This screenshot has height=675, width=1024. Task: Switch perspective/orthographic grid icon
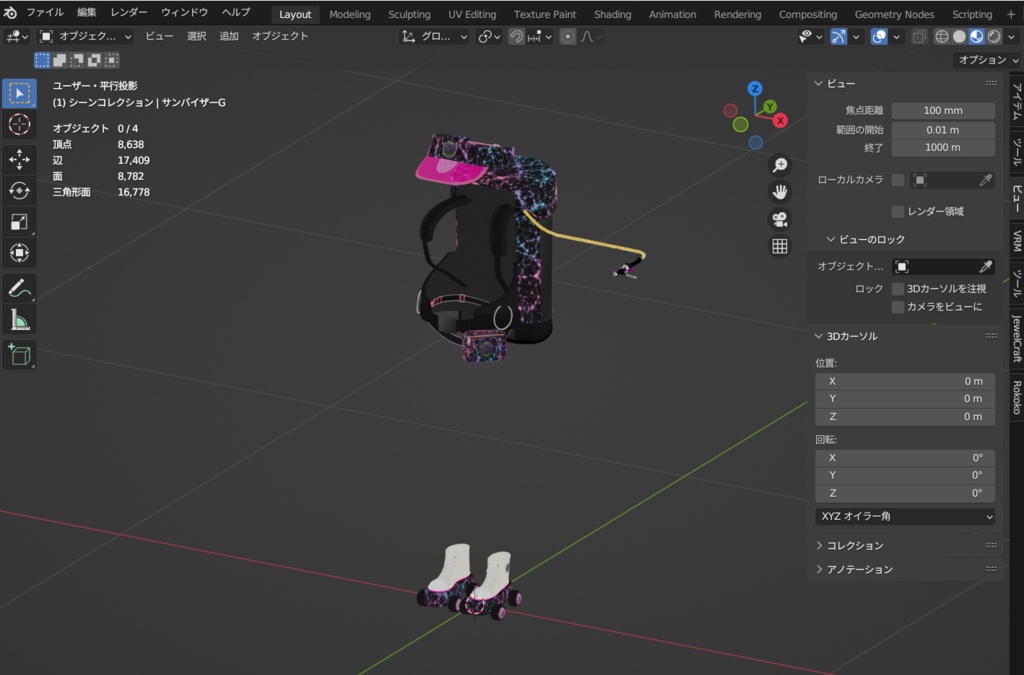tap(780, 246)
